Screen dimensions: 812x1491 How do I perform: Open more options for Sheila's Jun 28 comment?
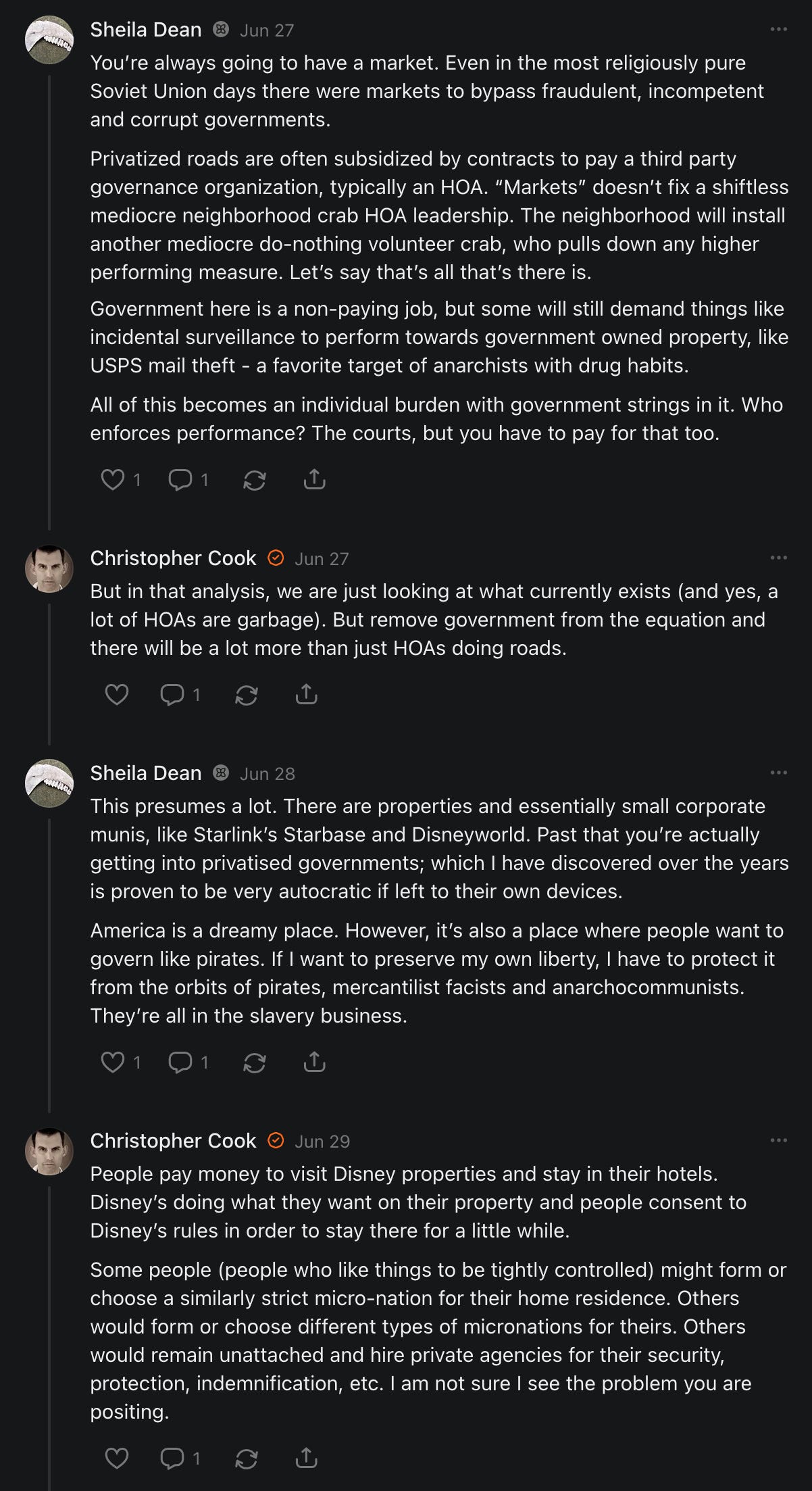coord(778,773)
